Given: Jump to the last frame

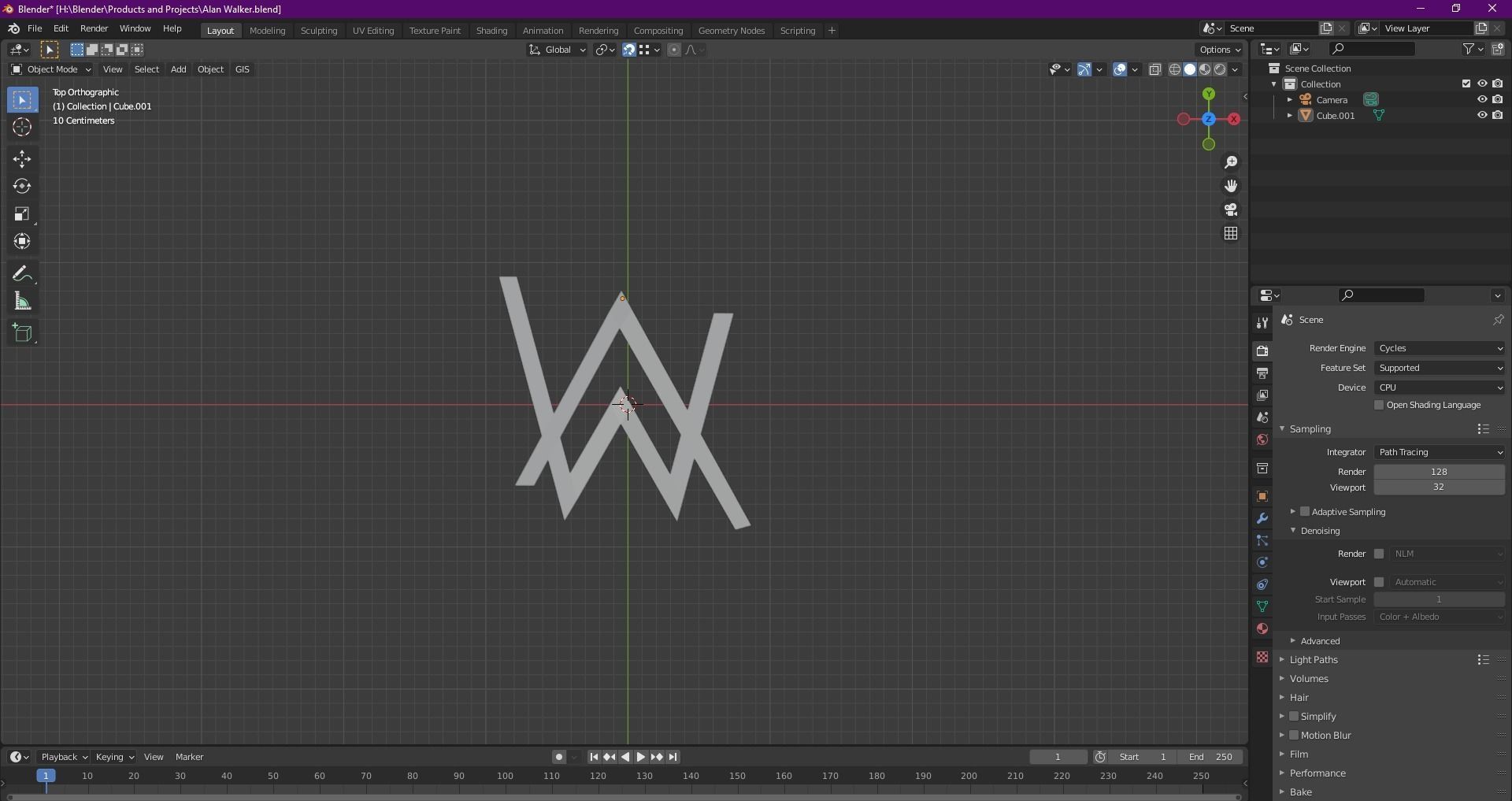Looking at the screenshot, I should tap(673, 757).
